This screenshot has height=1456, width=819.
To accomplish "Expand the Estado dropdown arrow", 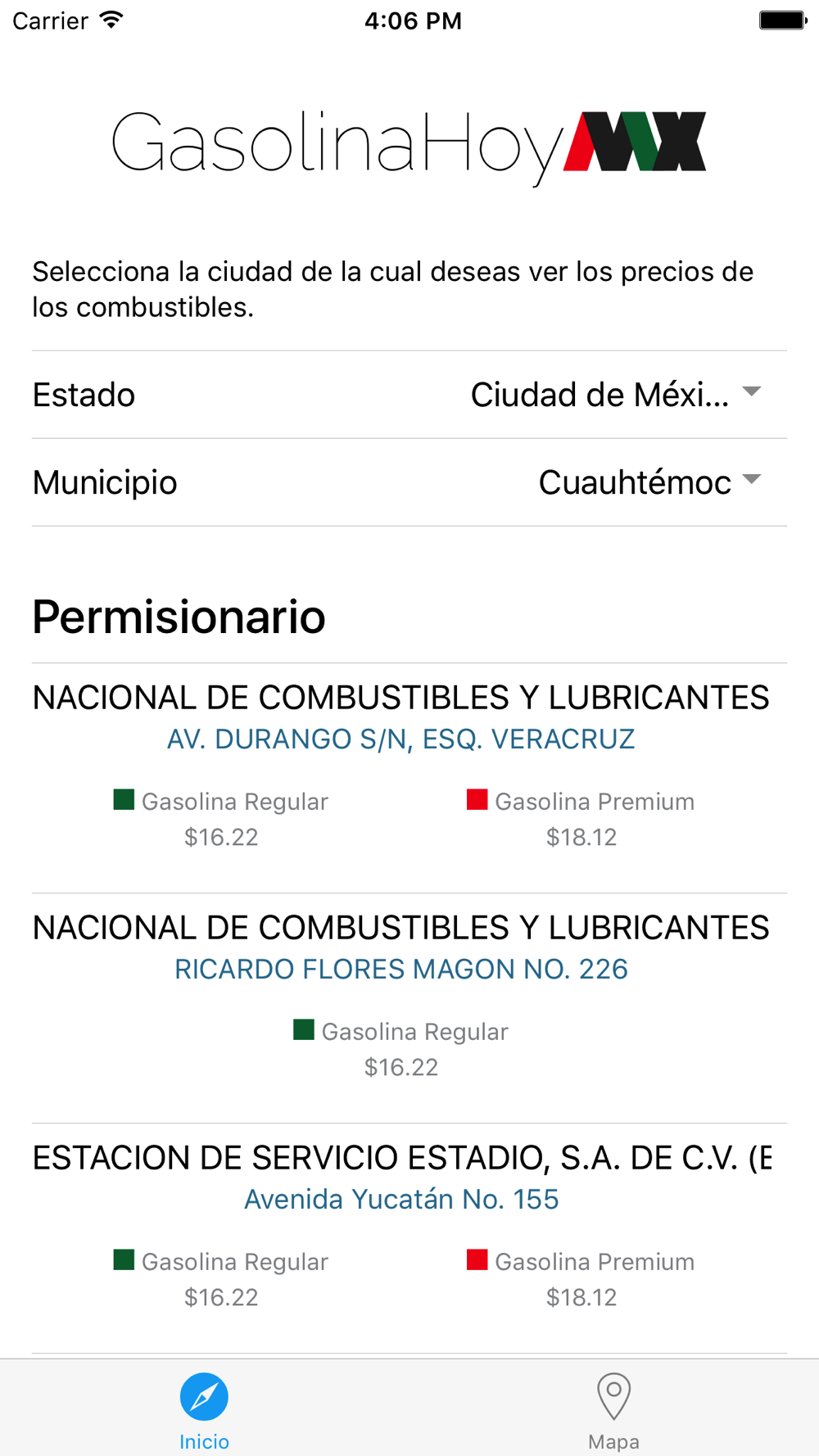I will click(x=752, y=391).
